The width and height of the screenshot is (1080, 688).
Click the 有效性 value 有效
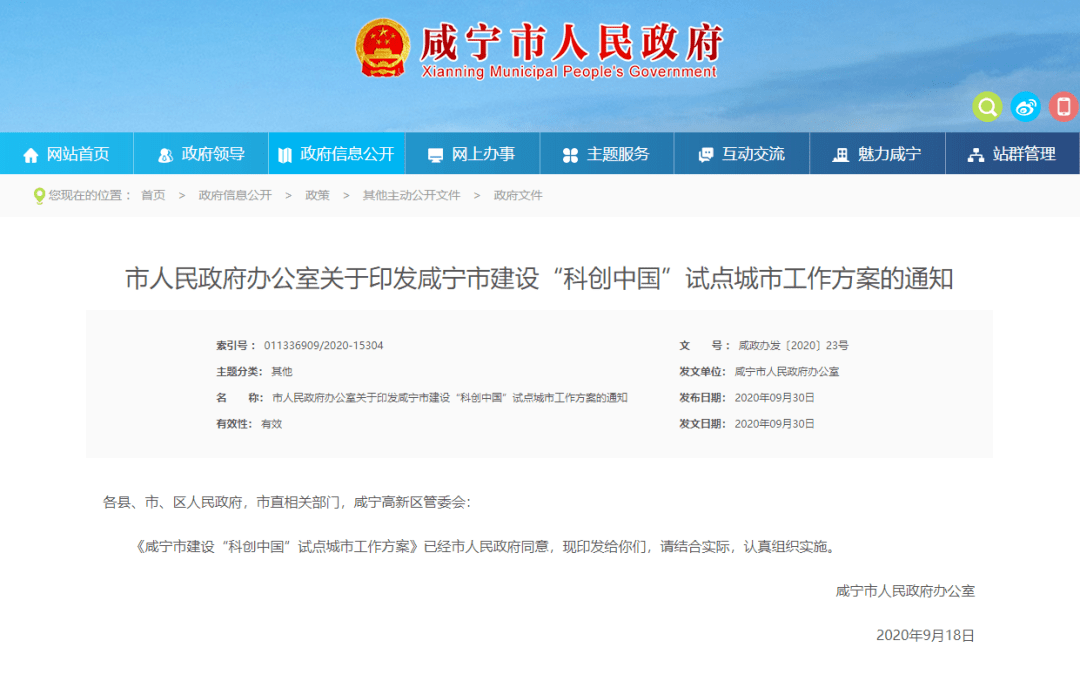click(x=271, y=424)
